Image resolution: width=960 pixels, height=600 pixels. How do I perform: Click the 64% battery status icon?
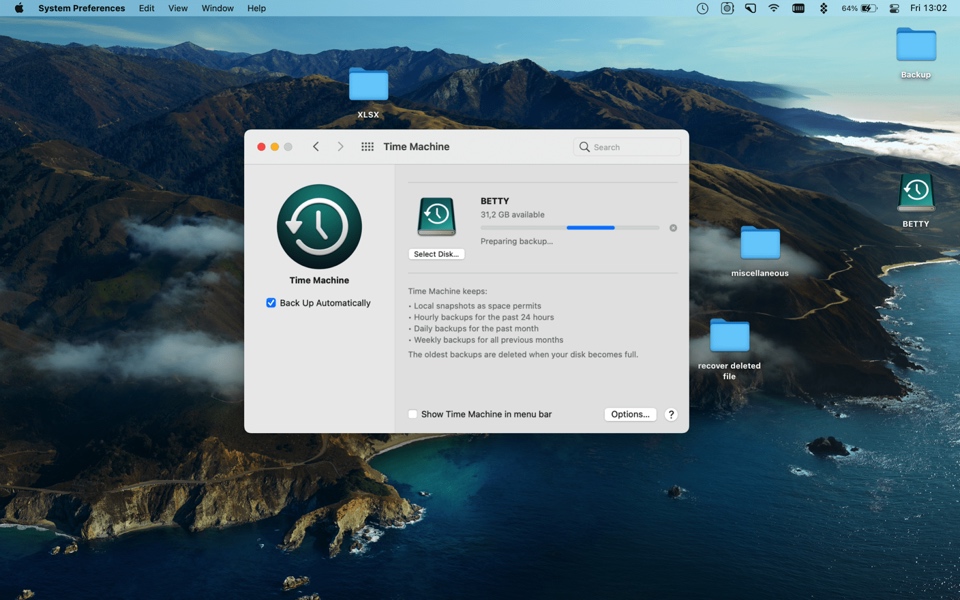(x=859, y=8)
